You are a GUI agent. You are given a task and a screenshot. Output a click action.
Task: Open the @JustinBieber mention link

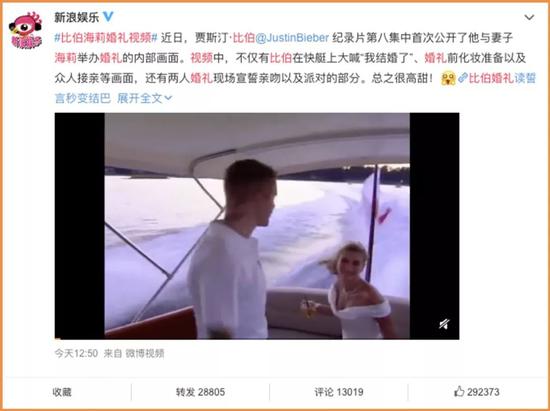(x=292, y=38)
